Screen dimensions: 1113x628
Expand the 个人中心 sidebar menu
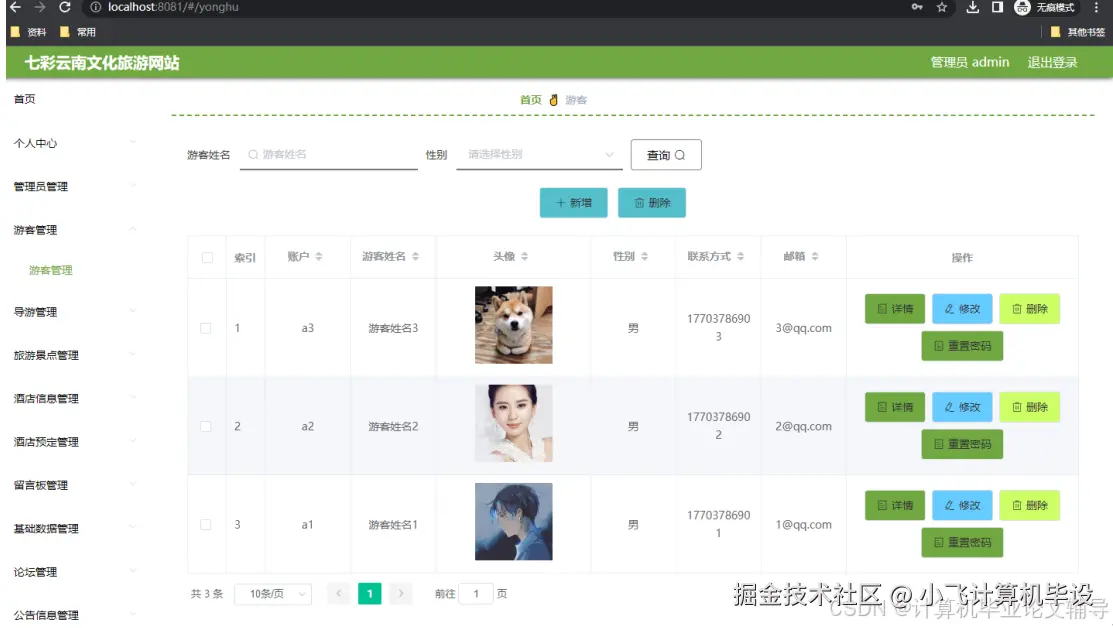point(74,143)
